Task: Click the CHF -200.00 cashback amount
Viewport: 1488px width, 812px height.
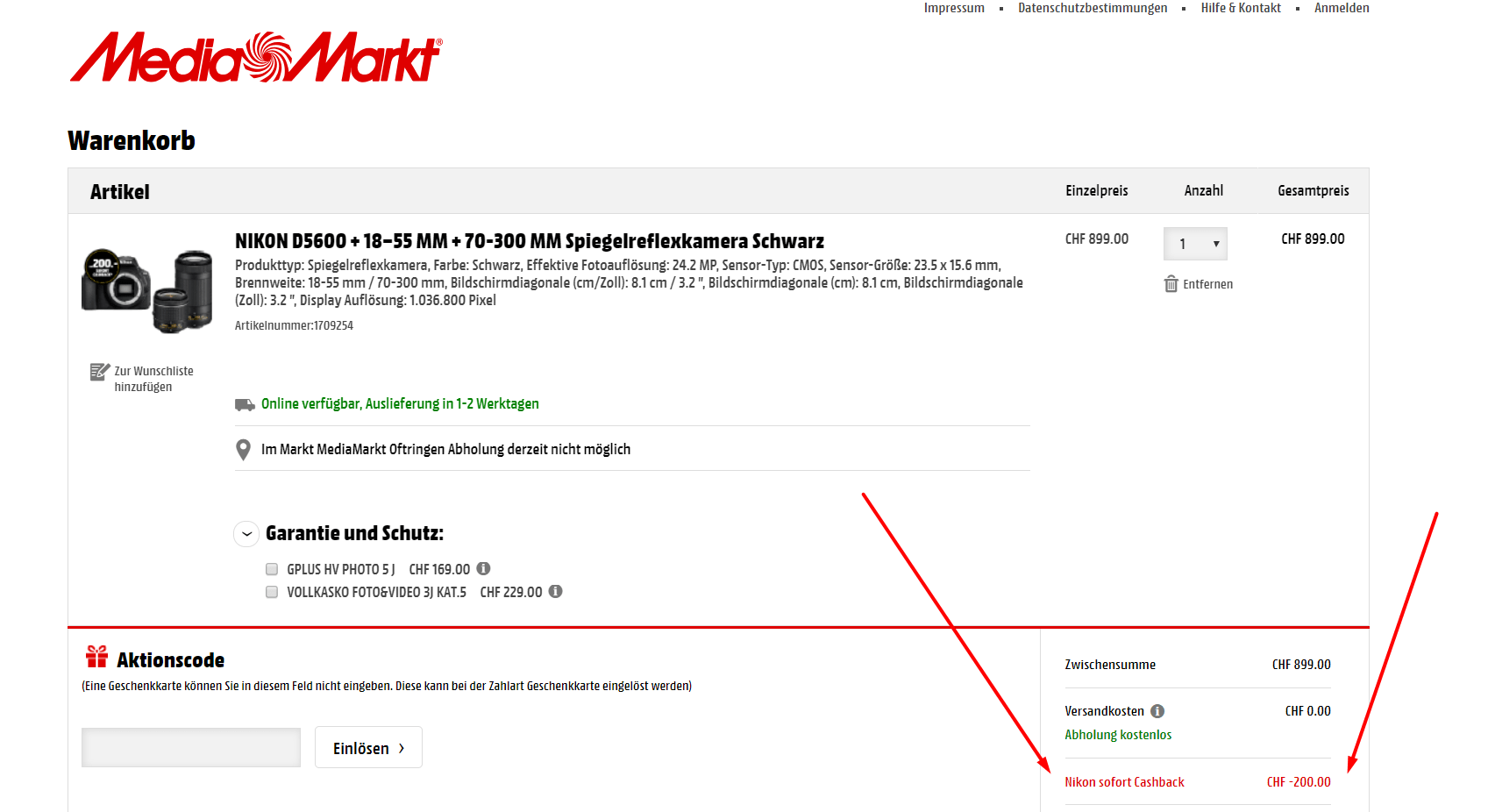Action: tap(1299, 782)
